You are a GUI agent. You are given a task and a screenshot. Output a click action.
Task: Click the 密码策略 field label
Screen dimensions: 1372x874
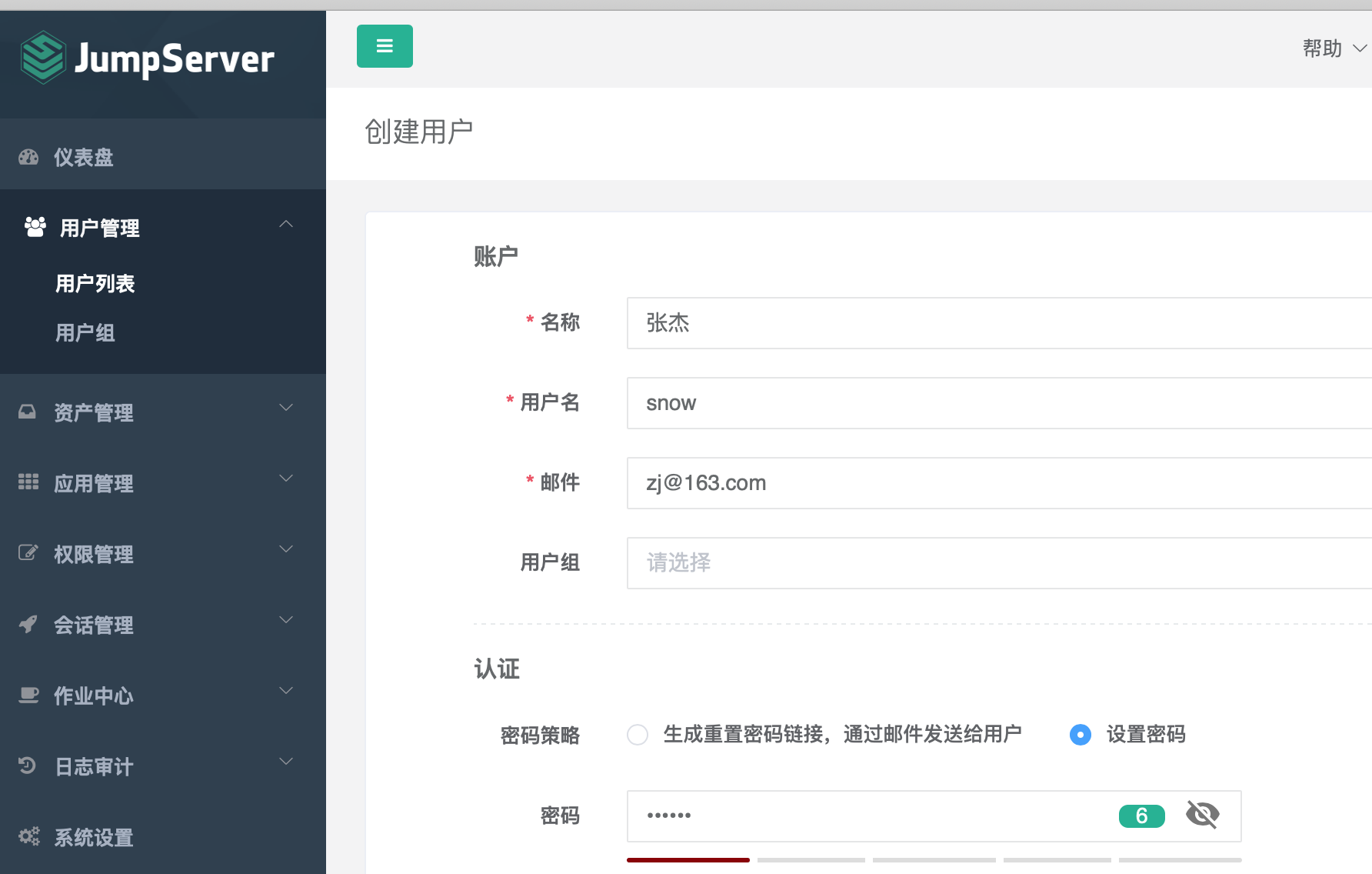tap(541, 736)
